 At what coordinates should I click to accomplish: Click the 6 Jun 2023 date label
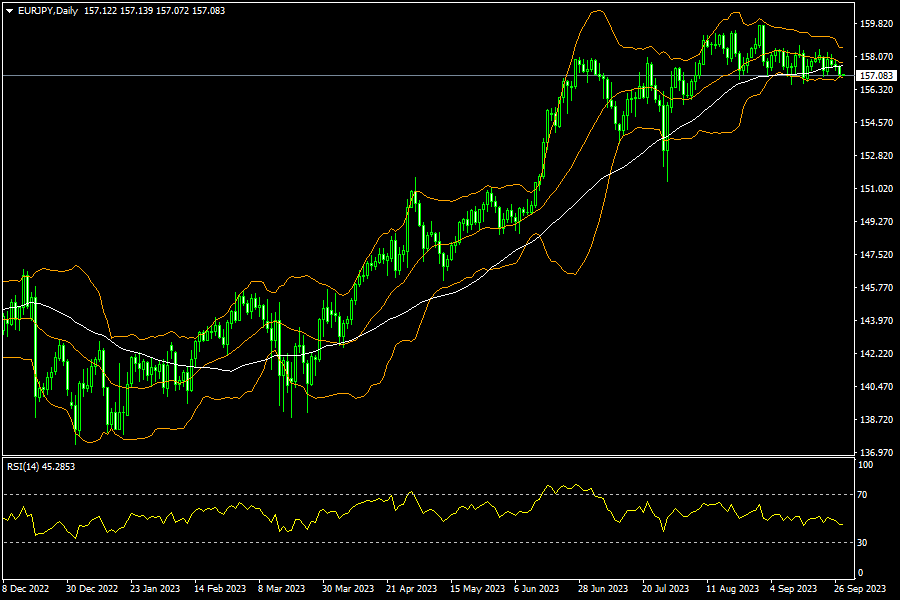point(537,589)
